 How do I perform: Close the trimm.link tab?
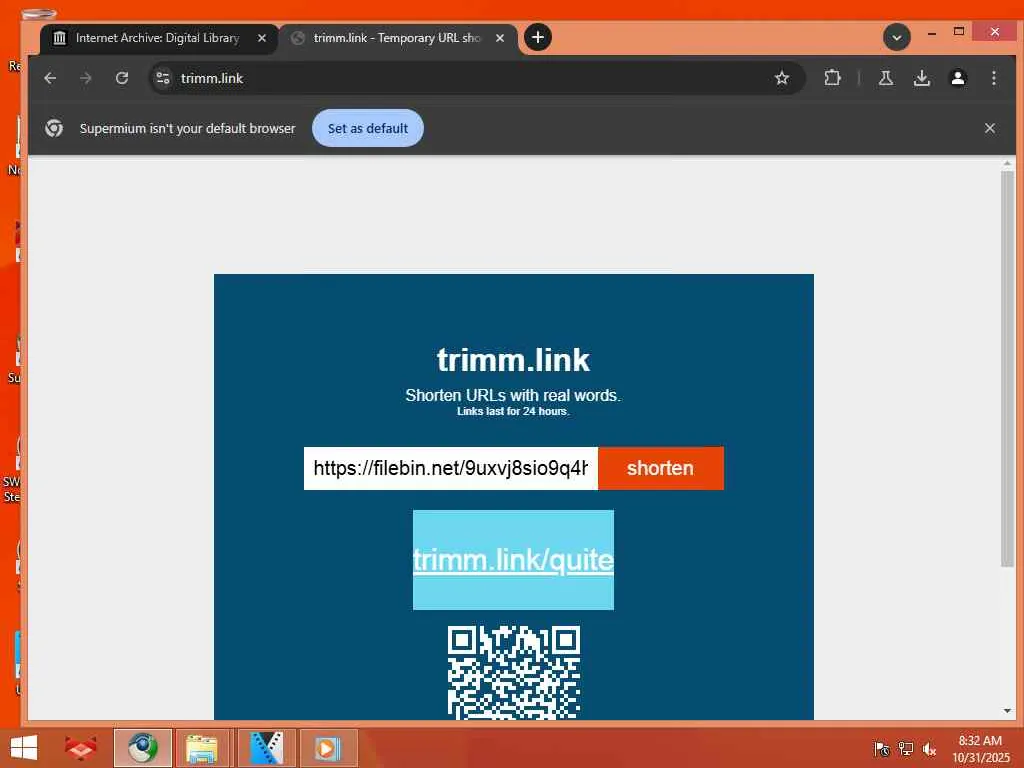(500, 38)
